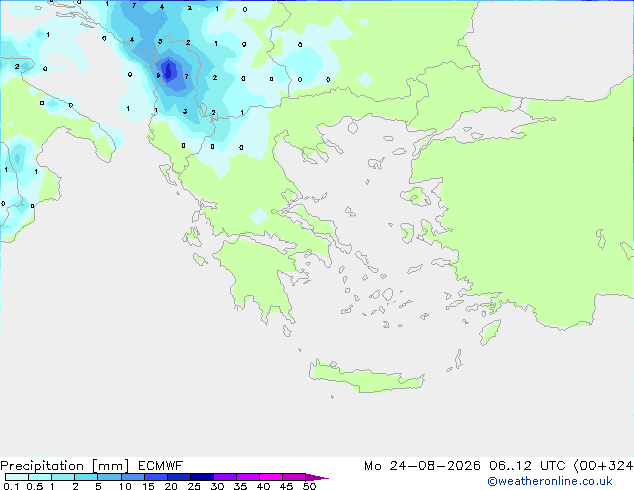The image size is (634, 490).
Task: Click the legend swatch between 45 and 50
Action: click(294, 477)
